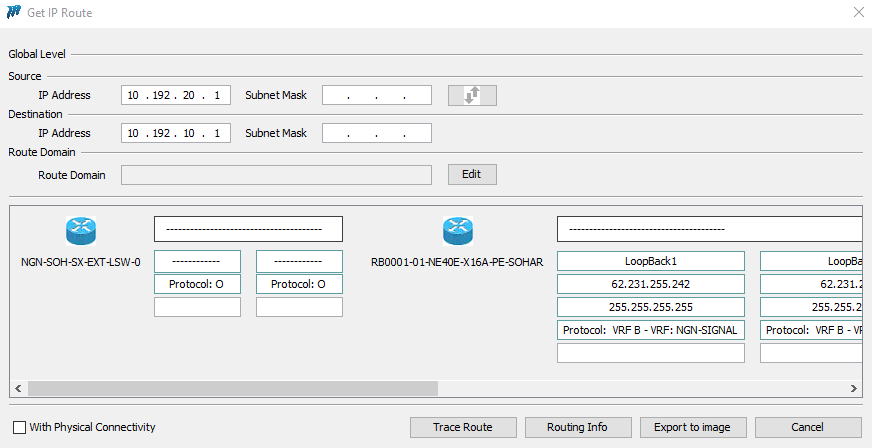Focus the Destination Subnet Mask field

point(376,133)
